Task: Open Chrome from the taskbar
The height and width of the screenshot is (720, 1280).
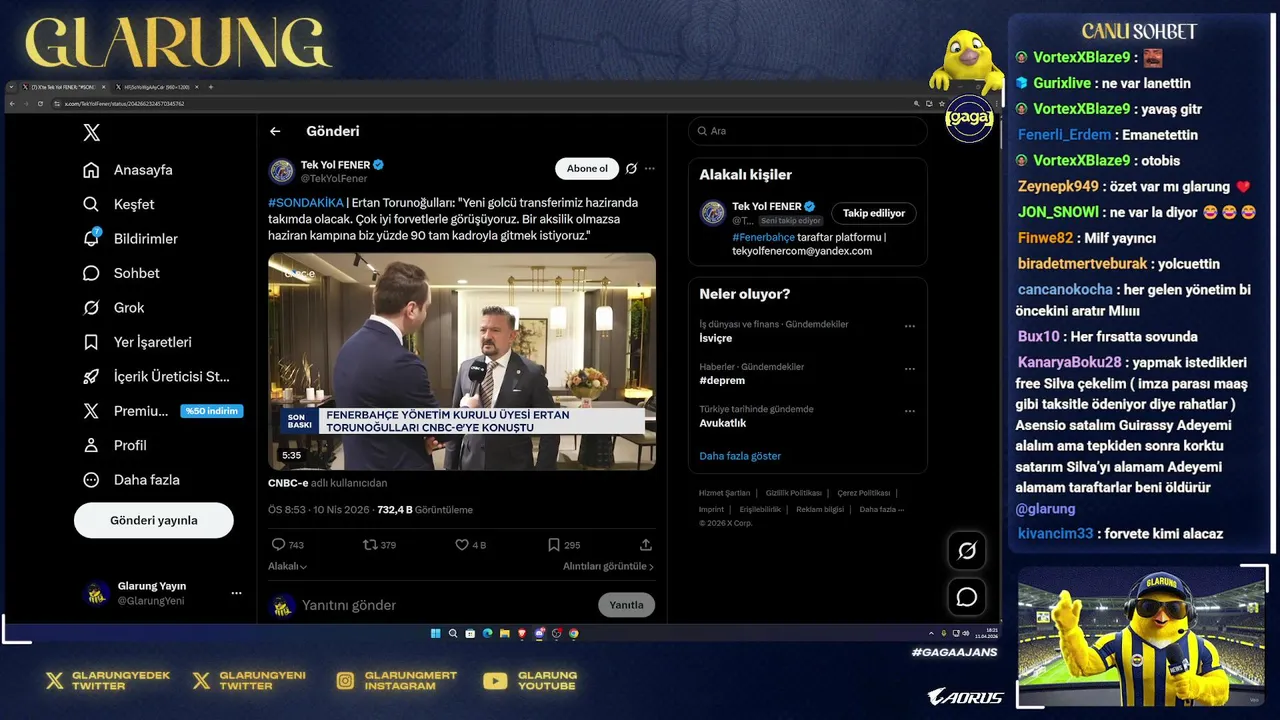Action: click(574, 633)
